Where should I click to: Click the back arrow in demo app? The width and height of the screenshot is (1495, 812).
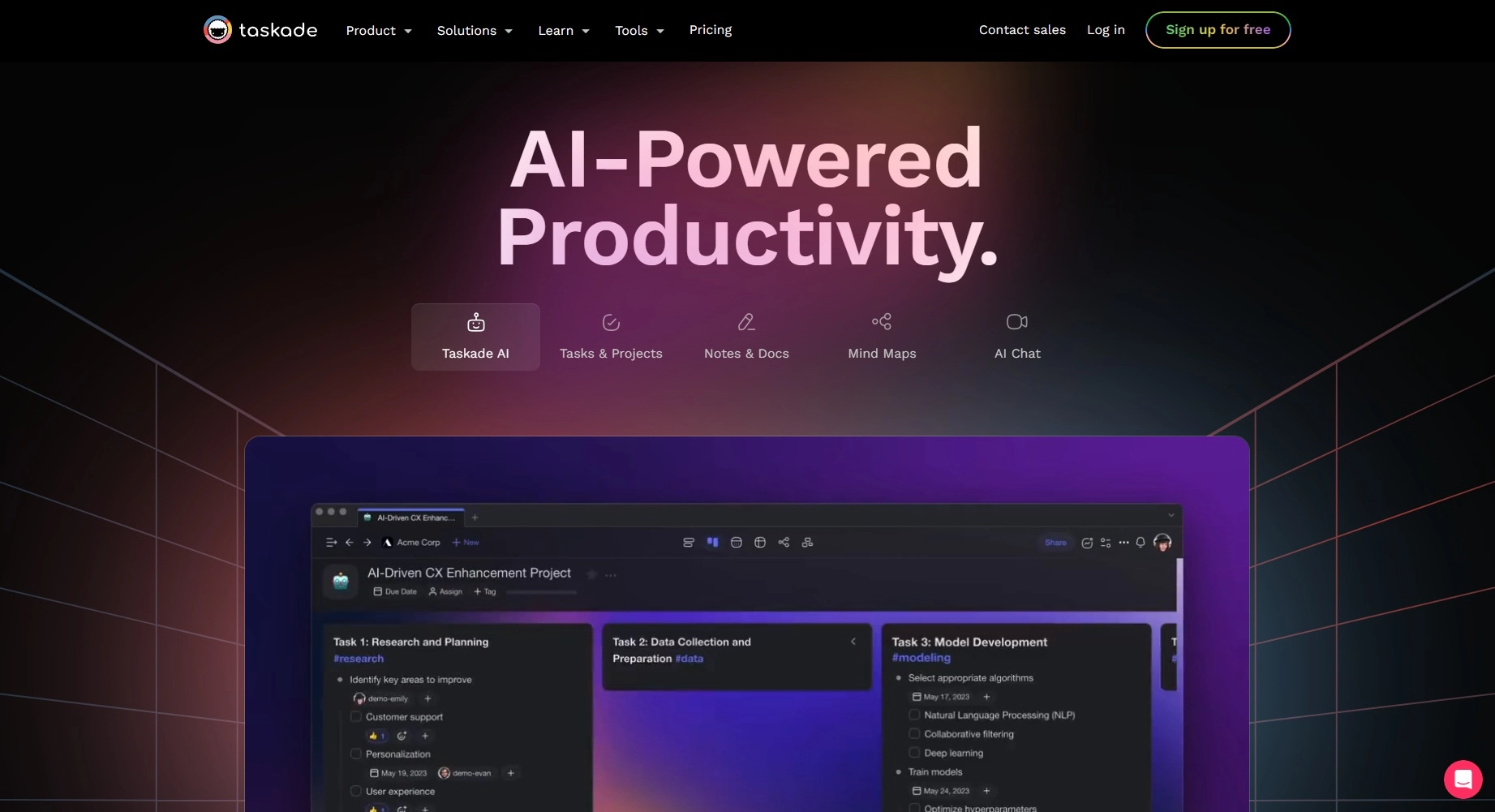pyautogui.click(x=350, y=542)
